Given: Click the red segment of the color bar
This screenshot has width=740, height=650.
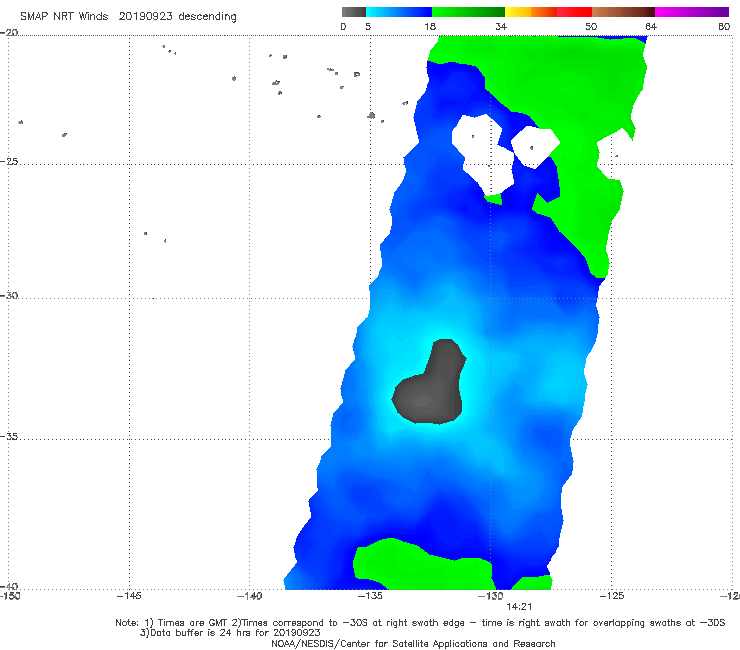Looking at the screenshot, I should (574, 12).
